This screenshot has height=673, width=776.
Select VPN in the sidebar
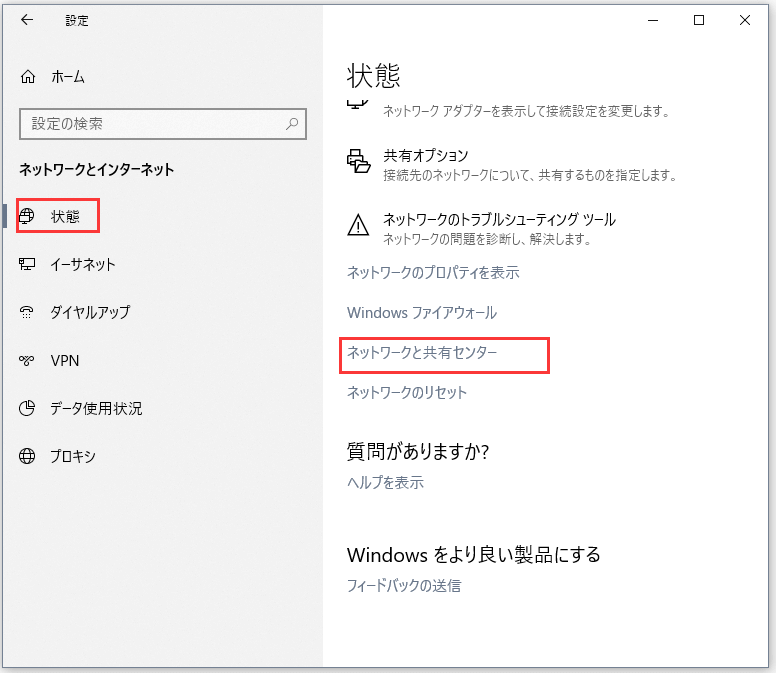[x=64, y=360]
